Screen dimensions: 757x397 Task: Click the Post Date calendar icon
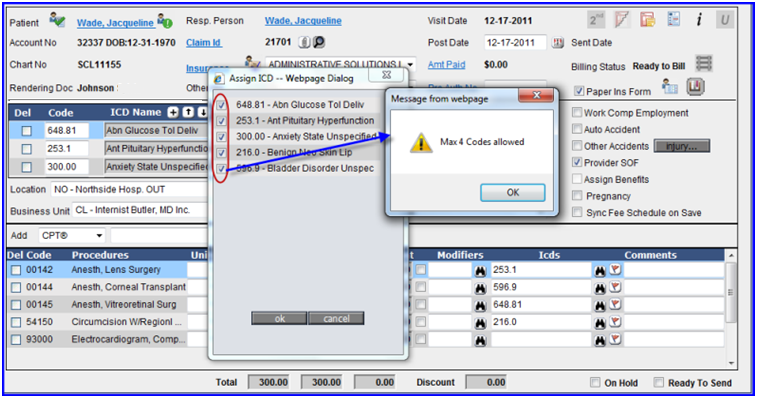pos(558,43)
